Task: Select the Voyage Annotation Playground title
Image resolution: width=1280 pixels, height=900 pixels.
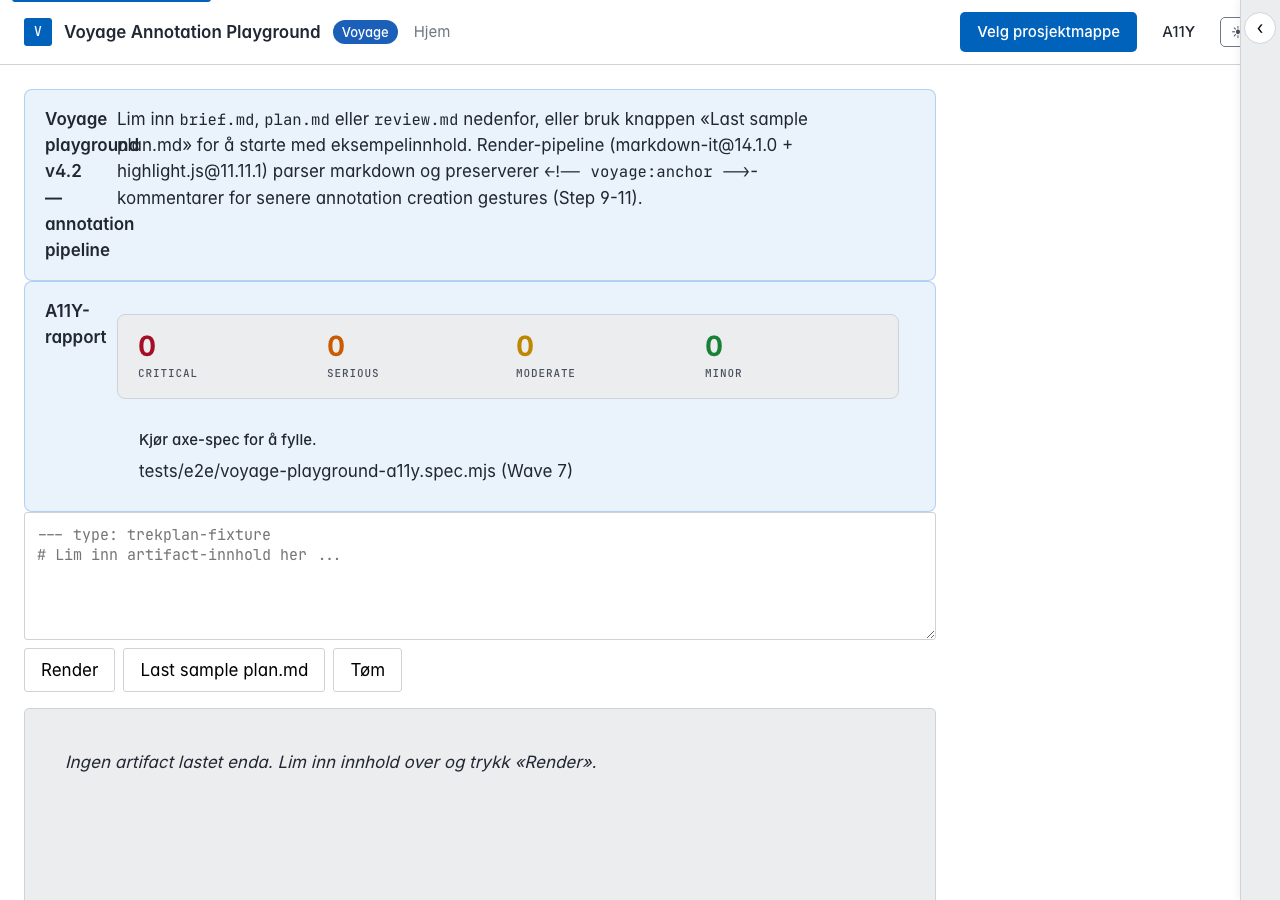Action: (192, 32)
